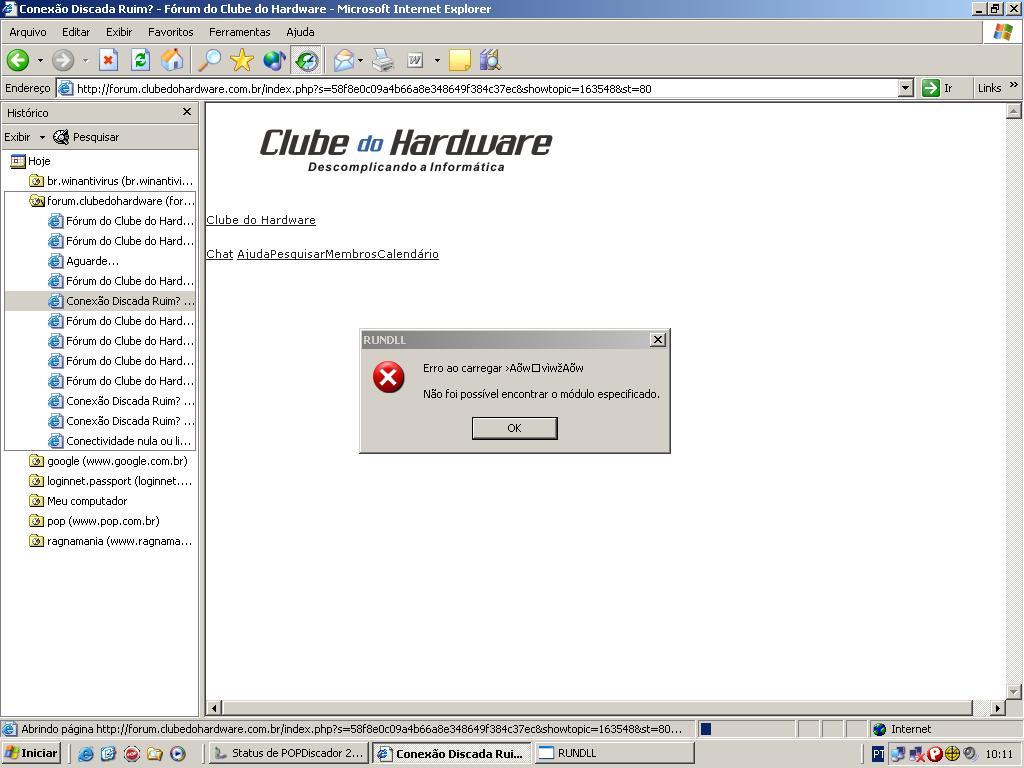Click the Ajuda link on the forum page

(x=253, y=254)
